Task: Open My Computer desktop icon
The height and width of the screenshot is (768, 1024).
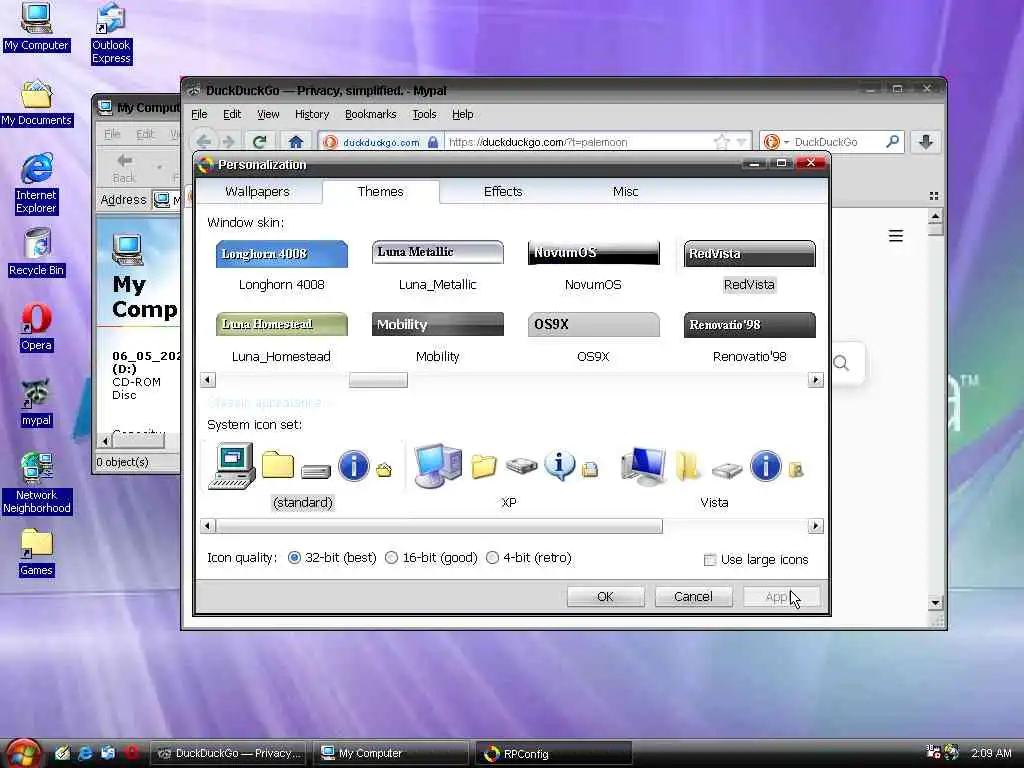Action: 36,26
